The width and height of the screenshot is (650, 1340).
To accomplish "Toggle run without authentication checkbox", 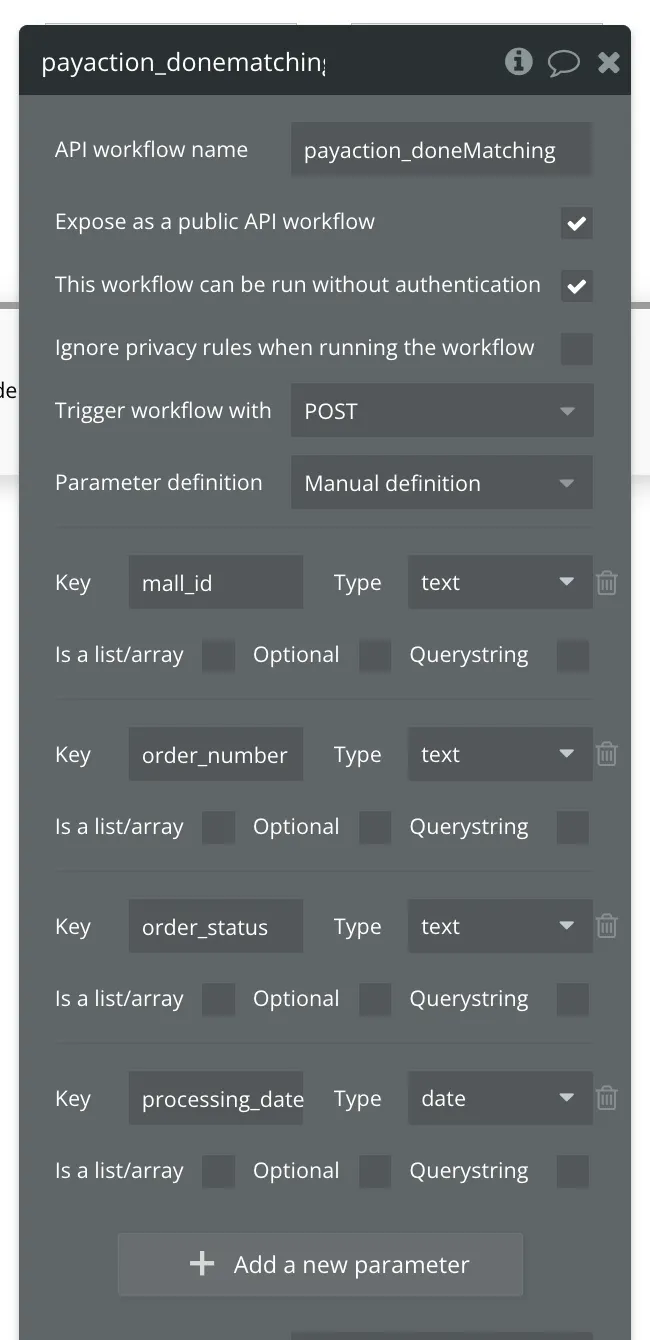I will click(x=576, y=286).
